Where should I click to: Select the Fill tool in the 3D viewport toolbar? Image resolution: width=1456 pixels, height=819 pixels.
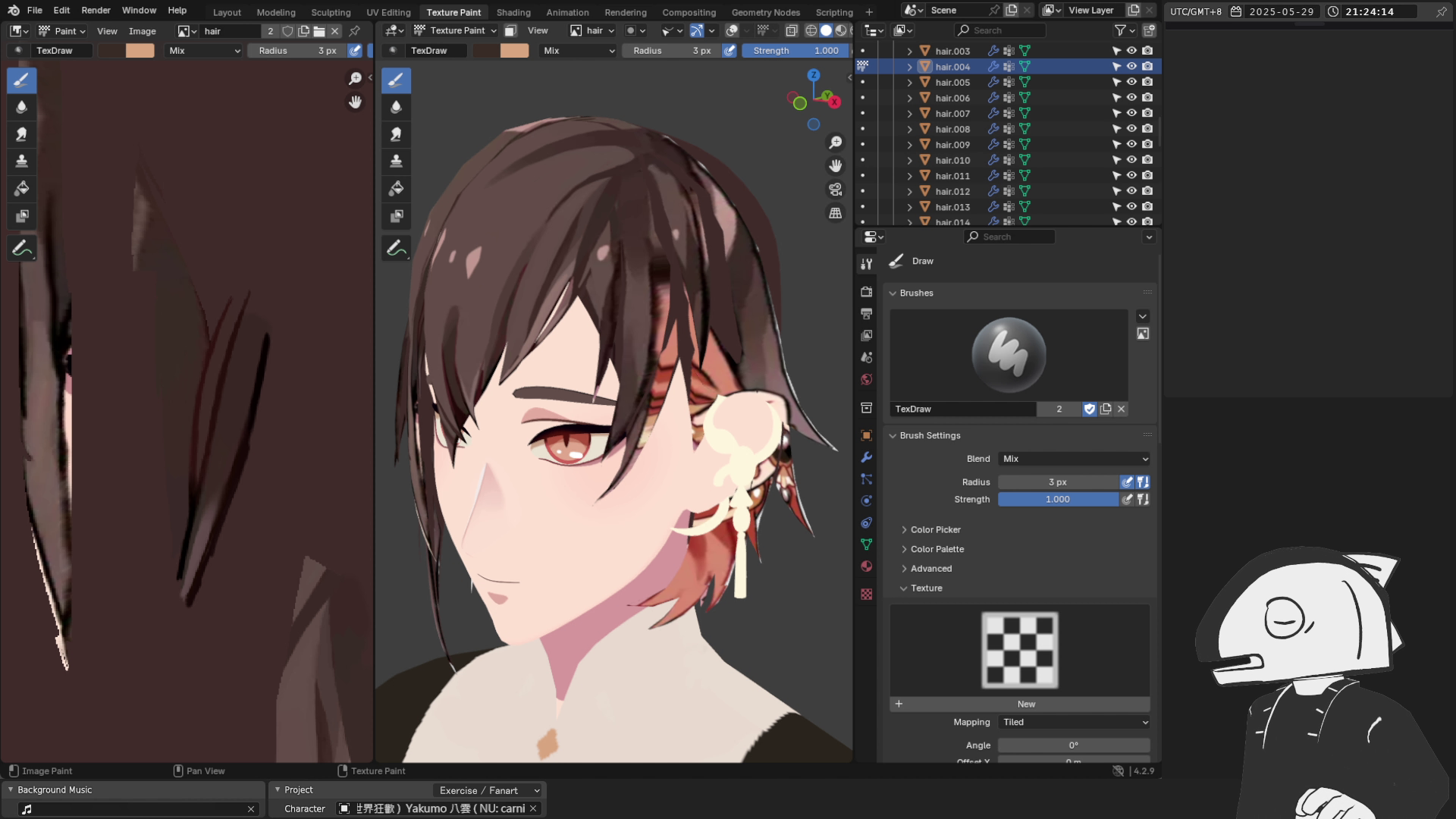pyautogui.click(x=396, y=189)
